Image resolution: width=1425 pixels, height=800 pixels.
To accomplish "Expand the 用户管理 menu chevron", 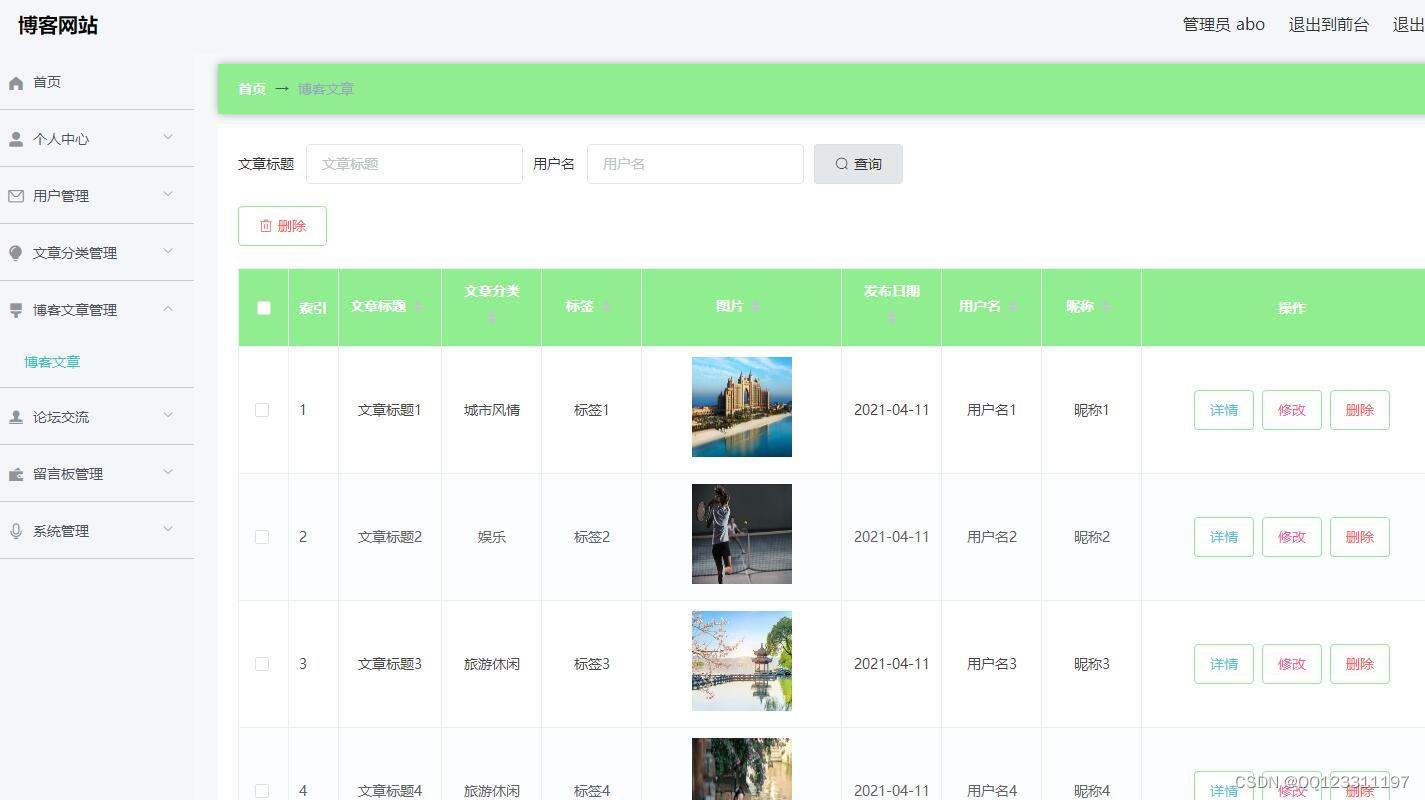I will pyautogui.click(x=168, y=195).
